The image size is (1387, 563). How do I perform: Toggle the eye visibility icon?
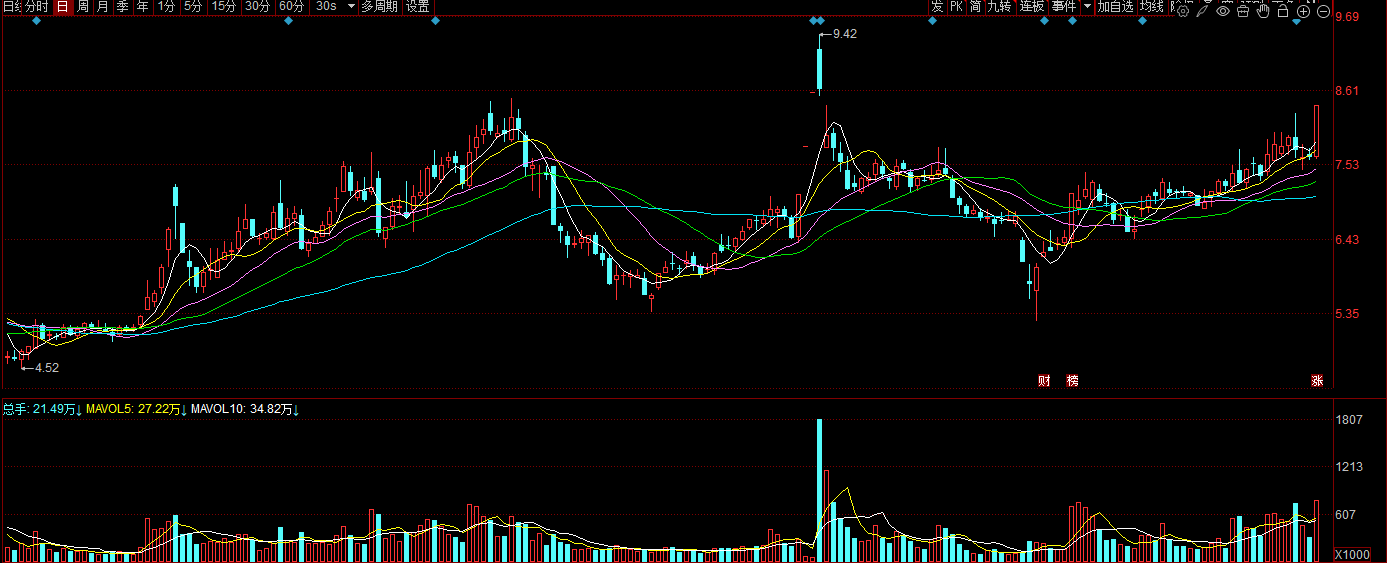tap(1223, 11)
